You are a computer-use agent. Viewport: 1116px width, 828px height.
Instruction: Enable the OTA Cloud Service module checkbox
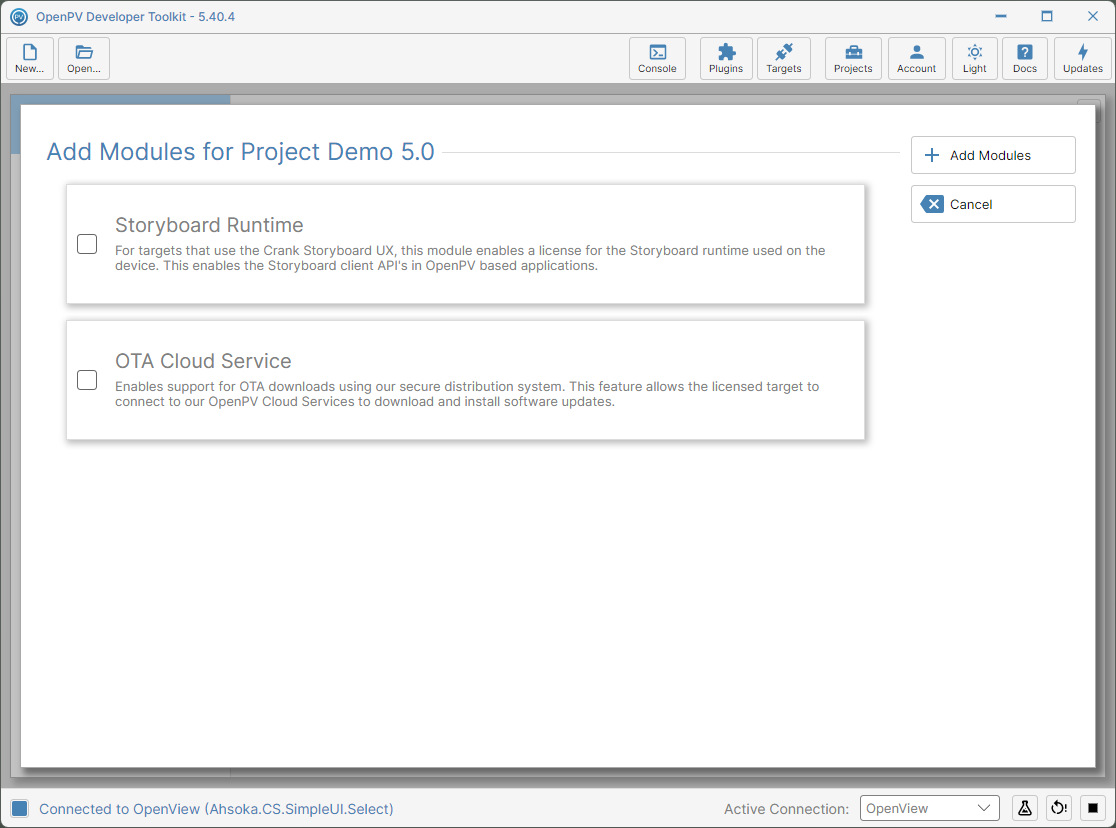point(87,380)
